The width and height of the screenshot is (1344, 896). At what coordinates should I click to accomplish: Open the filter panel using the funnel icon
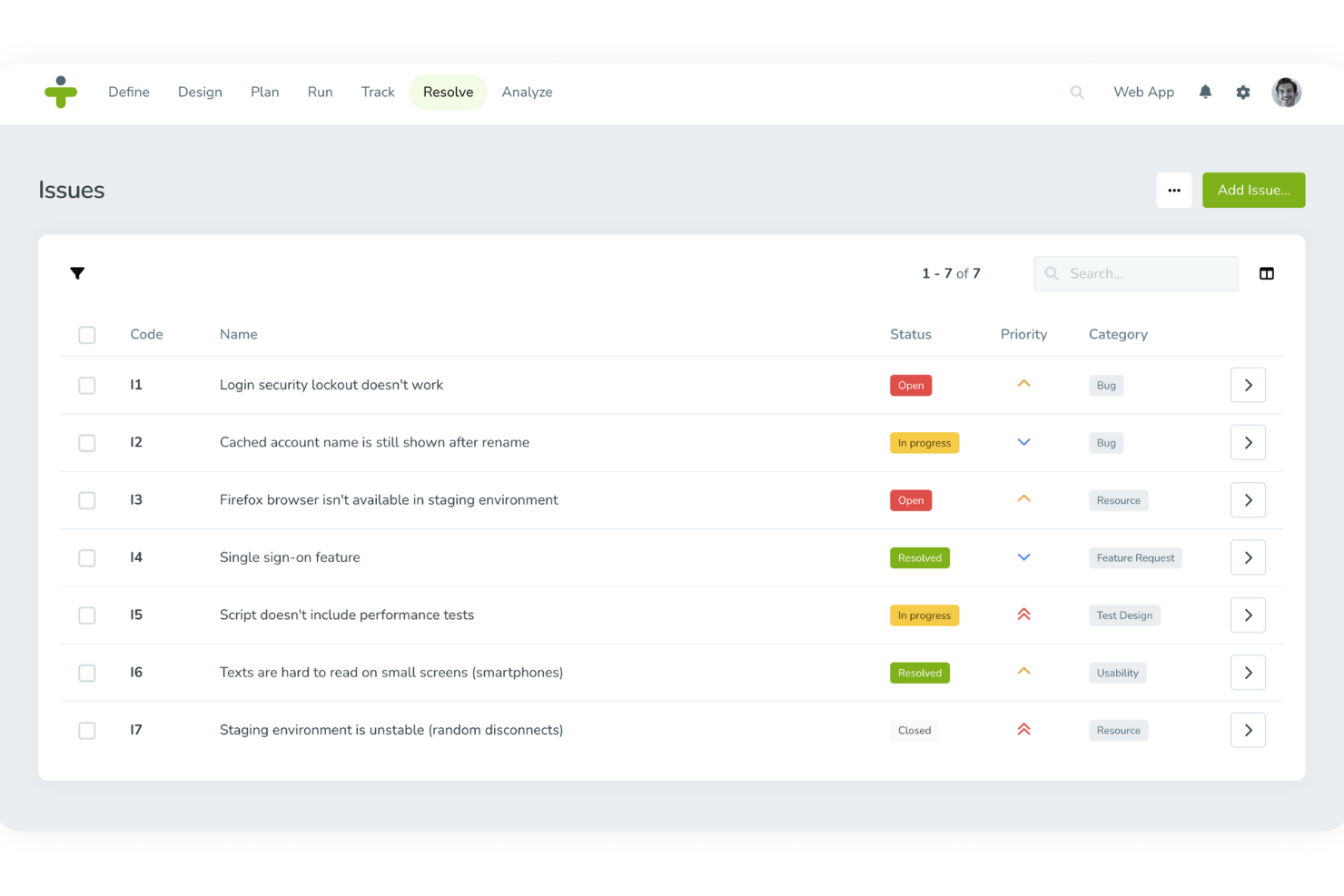pyautogui.click(x=78, y=273)
